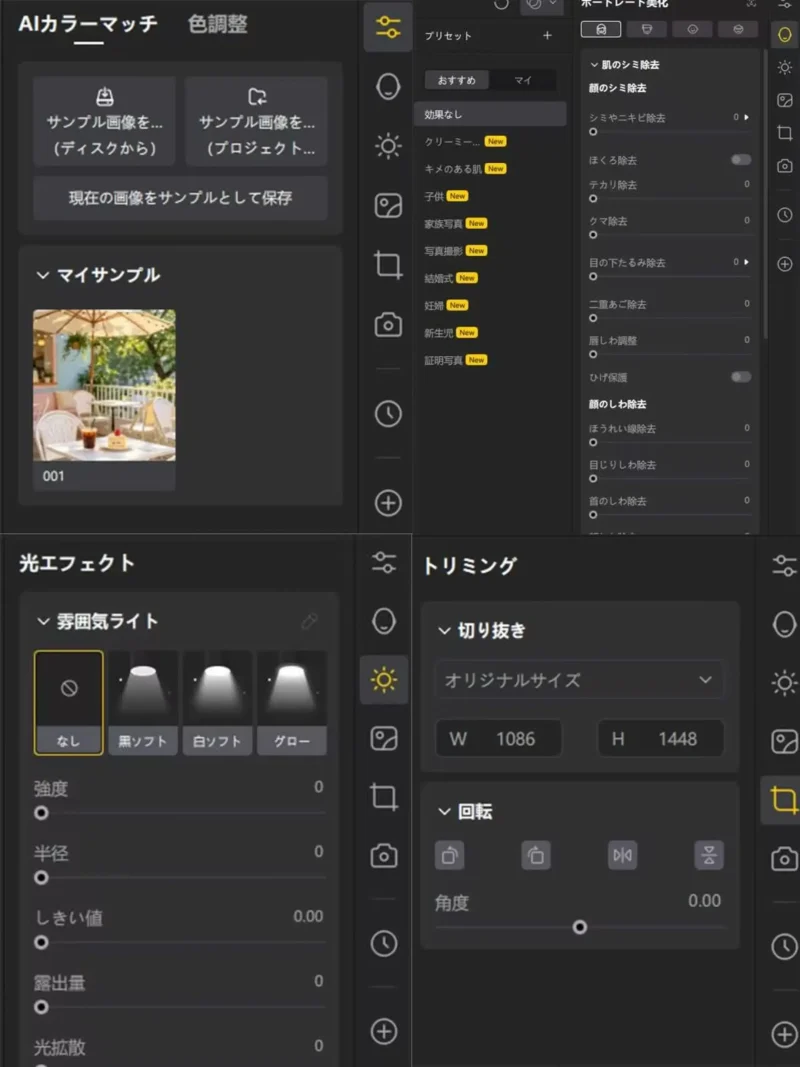
Task: Click the face icon in the 光エフェクト sidebar
Action: [x=384, y=621]
